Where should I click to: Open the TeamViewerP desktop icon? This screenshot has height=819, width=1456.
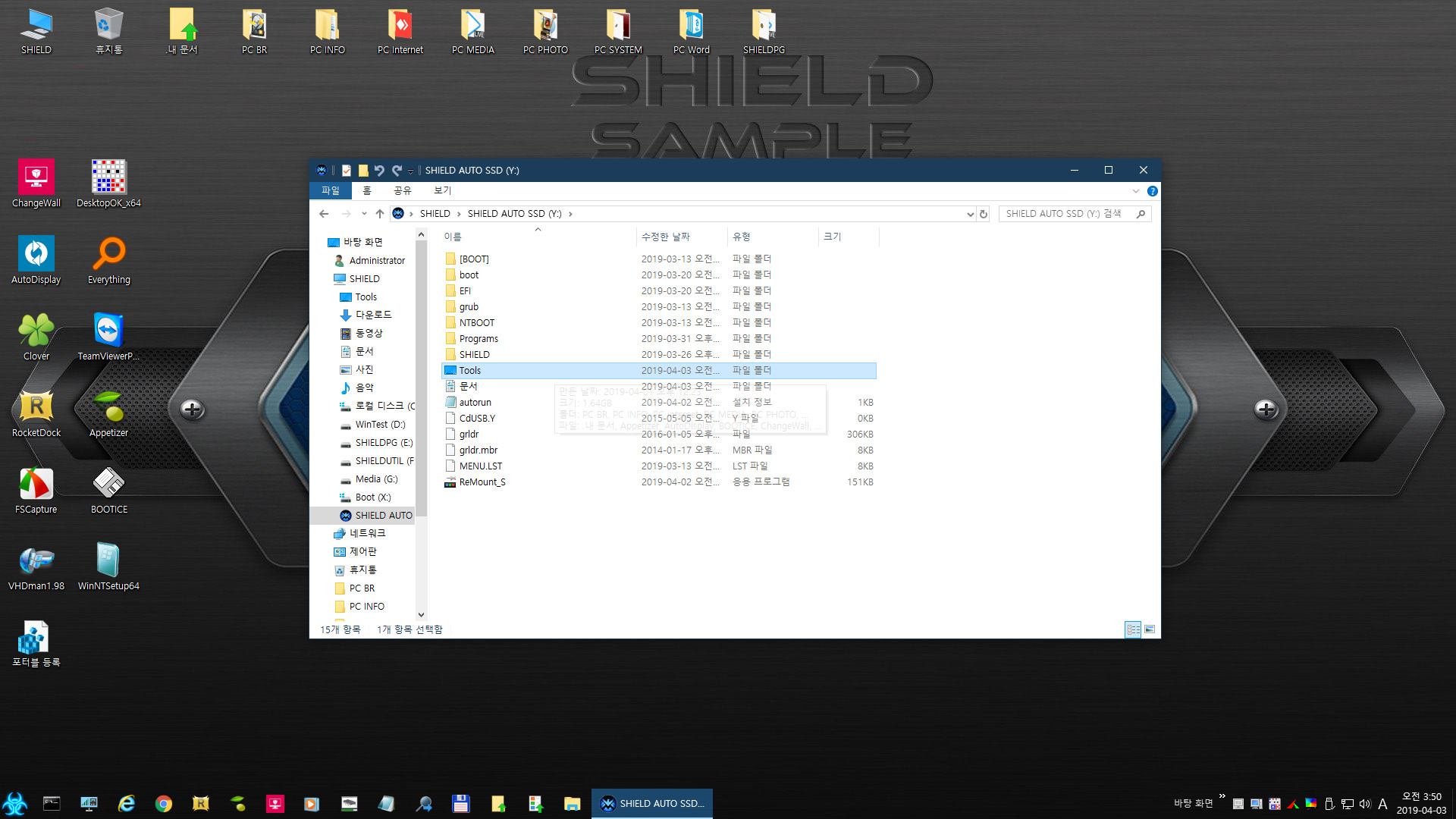click(x=108, y=337)
